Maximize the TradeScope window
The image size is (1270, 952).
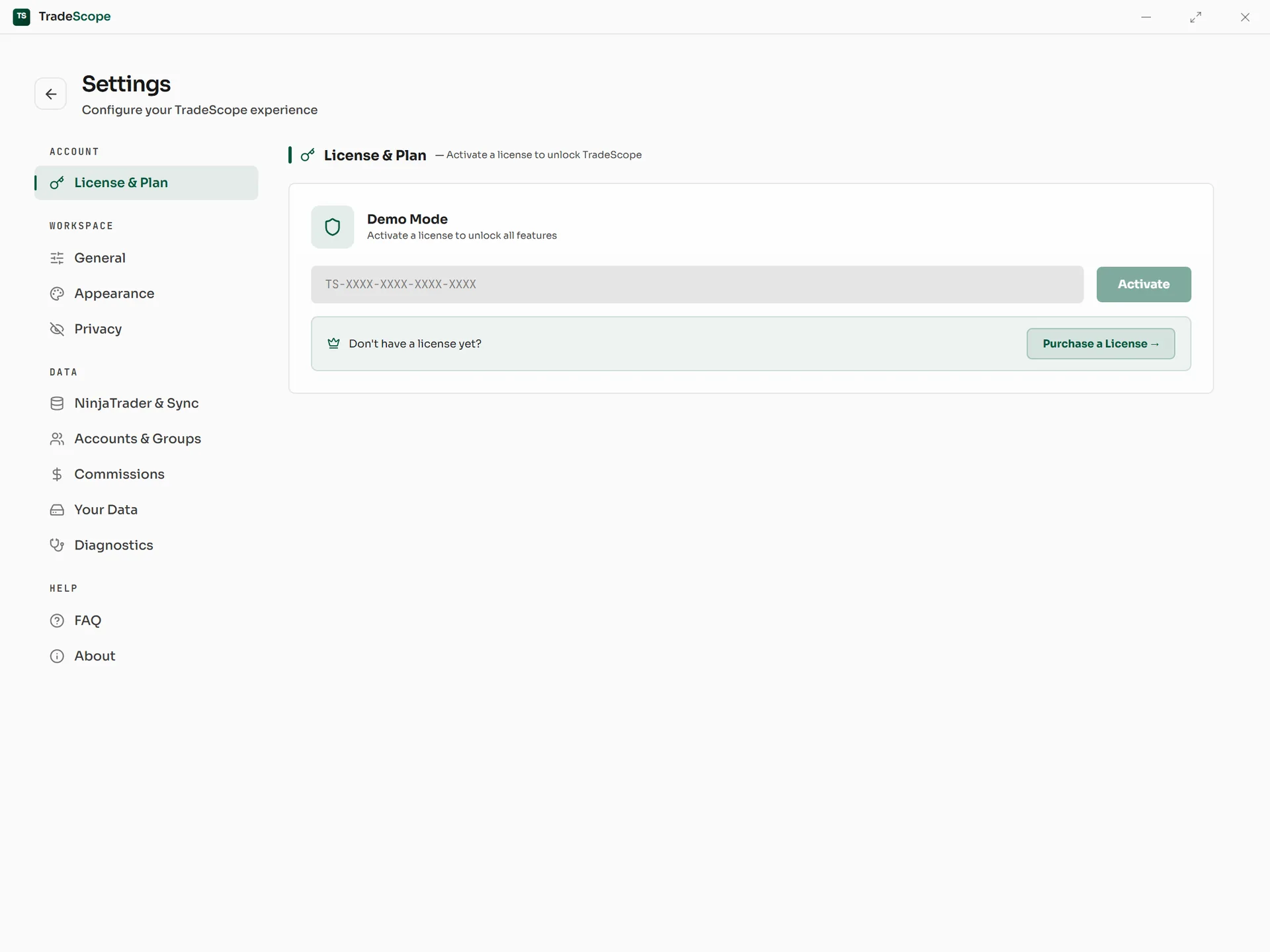click(1196, 17)
